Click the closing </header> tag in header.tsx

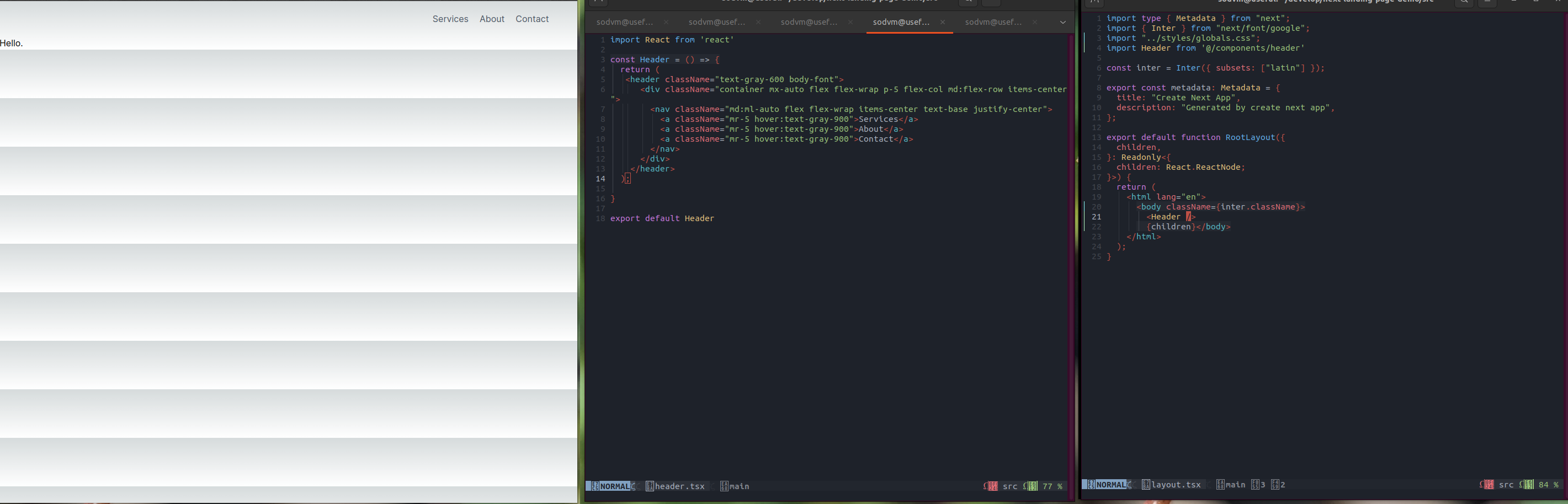pyautogui.click(x=652, y=169)
